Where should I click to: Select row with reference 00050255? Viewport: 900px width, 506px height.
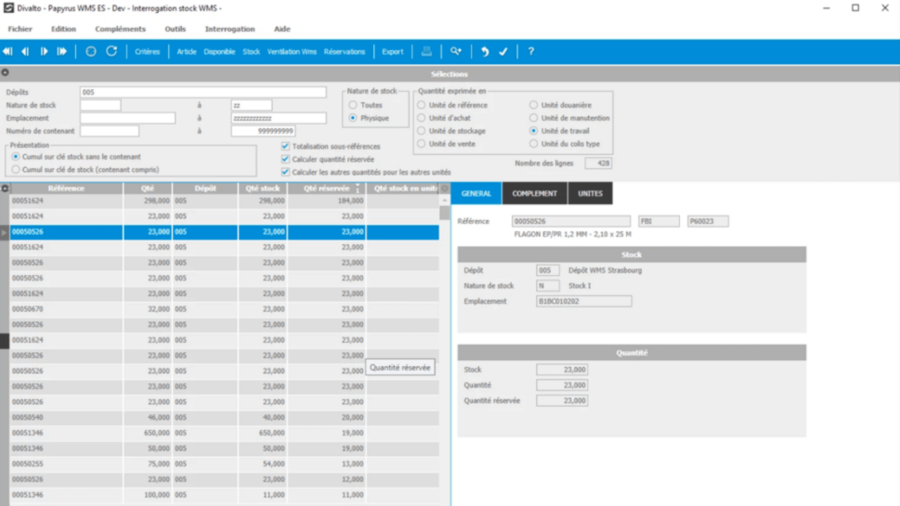[x=224, y=464]
